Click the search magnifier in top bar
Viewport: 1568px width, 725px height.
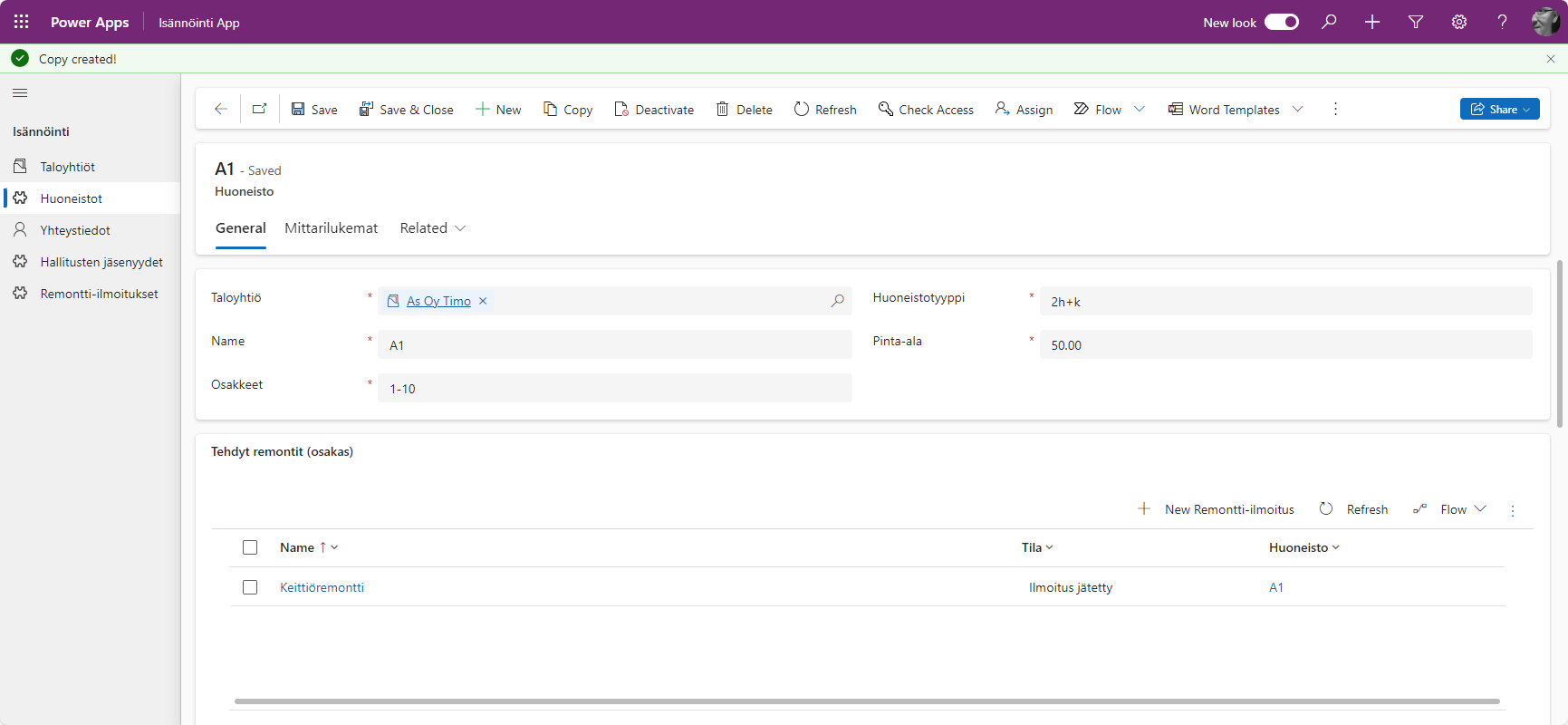tap(1329, 22)
